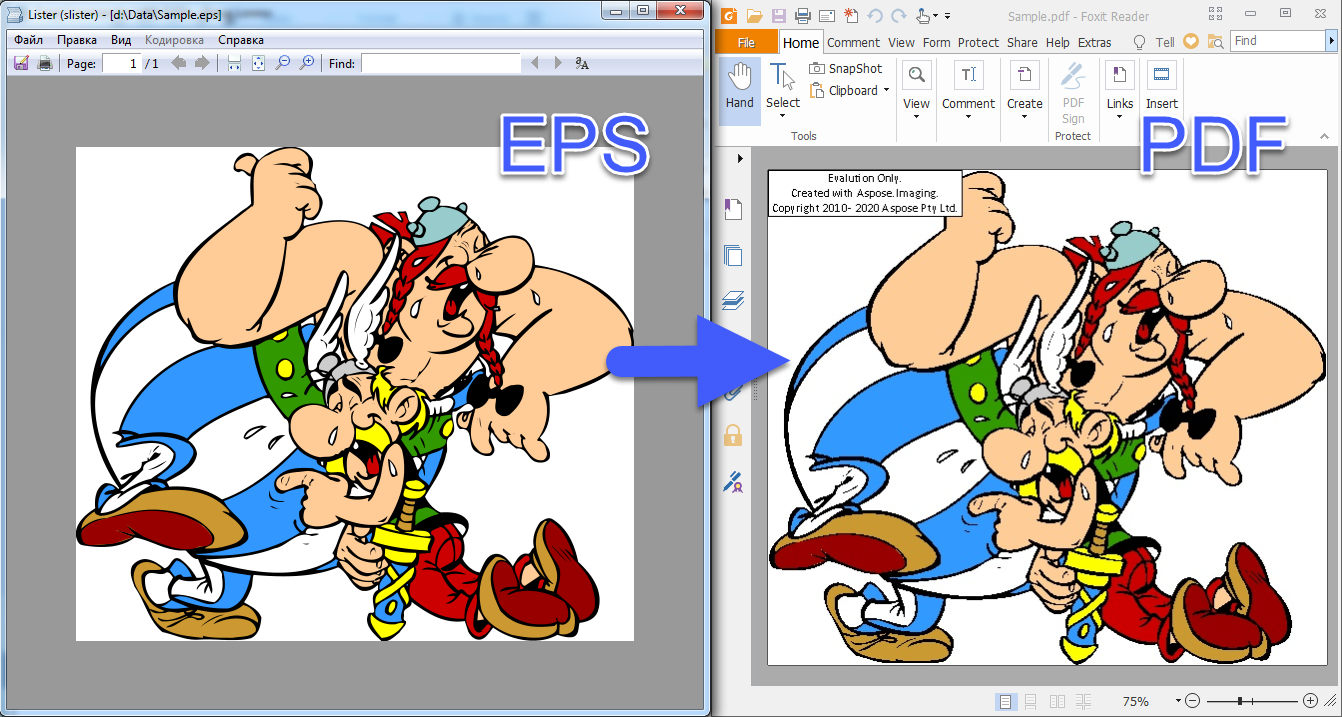The image size is (1342, 717).
Task: Open the Кодировка menu in Lister
Action: [x=174, y=40]
